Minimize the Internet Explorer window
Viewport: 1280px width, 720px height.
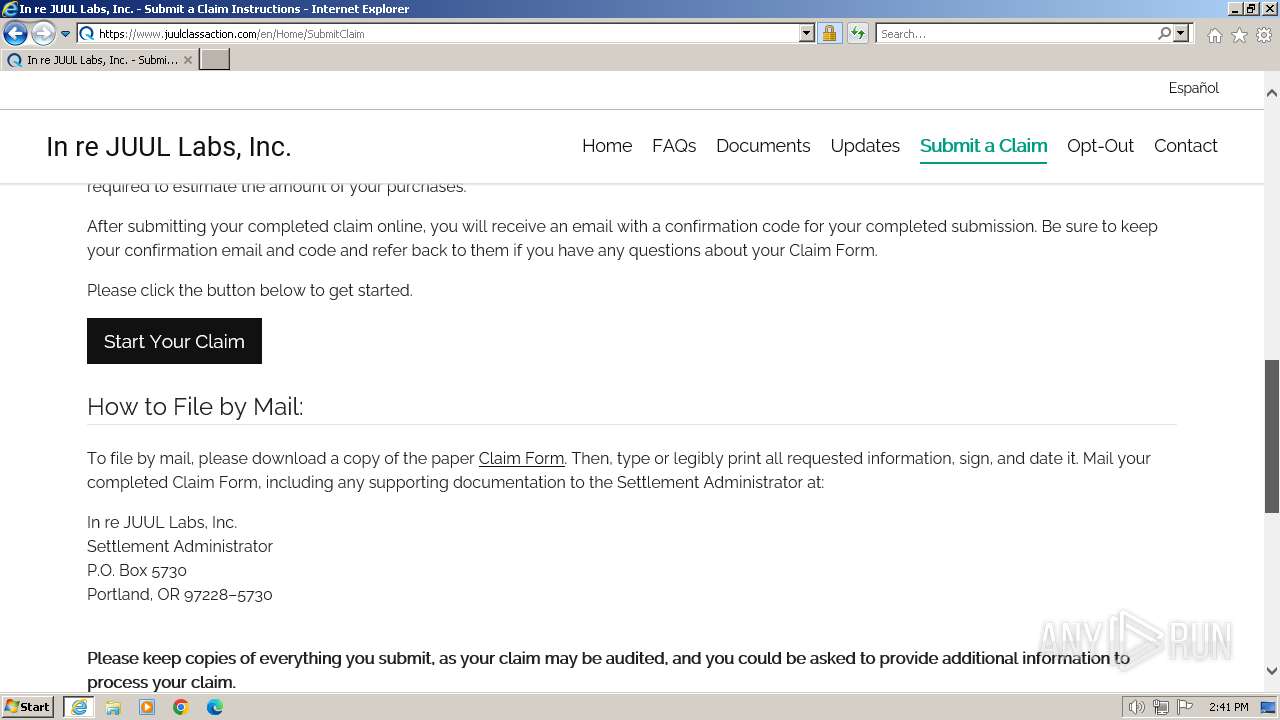pyautogui.click(x=1235, y=9)
